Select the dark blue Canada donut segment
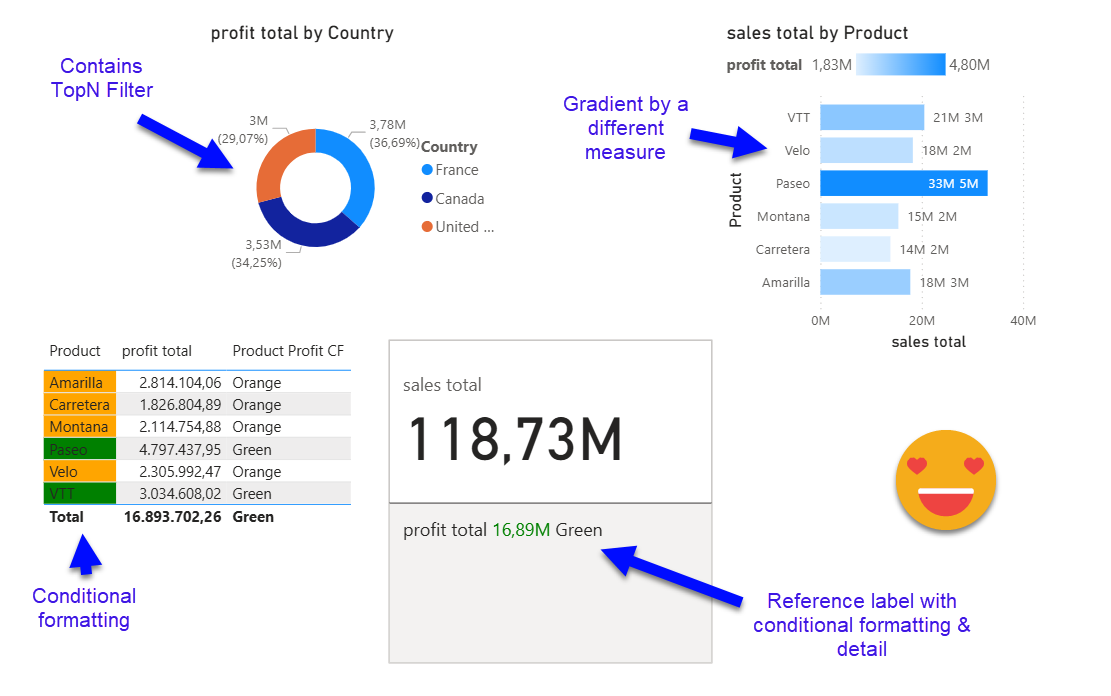This screenshot has height=696, width=1111. (x=305, y=234)
